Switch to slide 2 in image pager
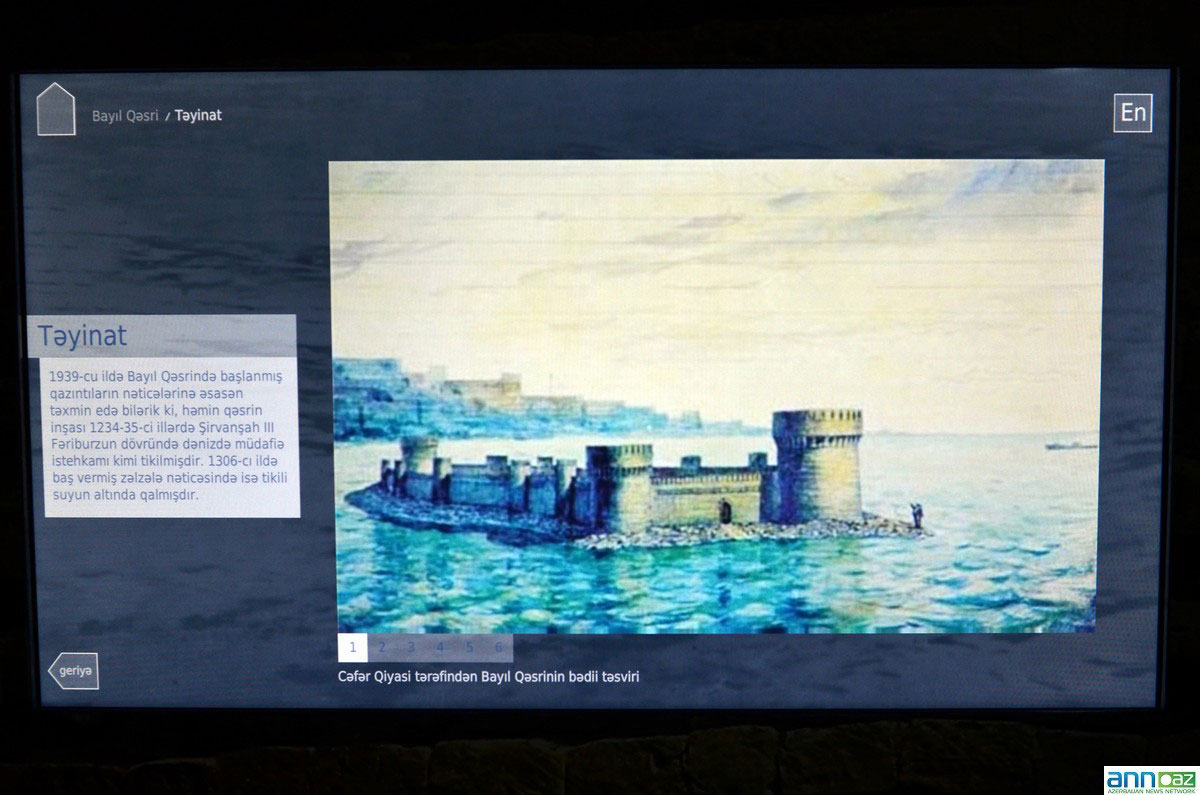The width and height of the screenshot is (1200, 795). tap(382, 647)
